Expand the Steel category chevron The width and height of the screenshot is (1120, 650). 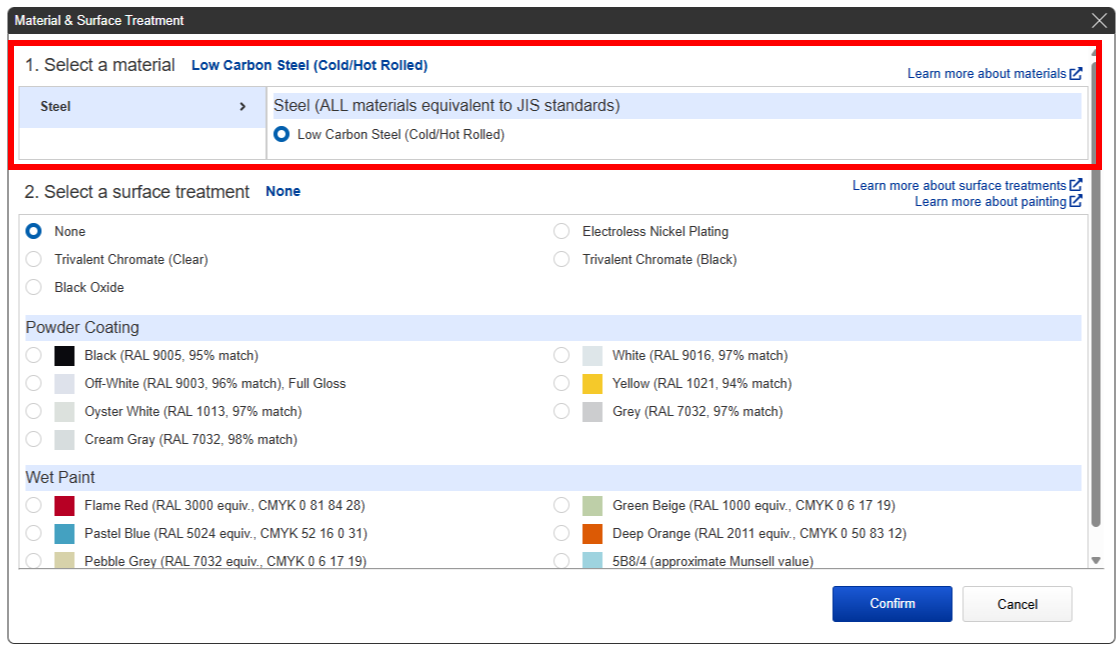(242, 106)
